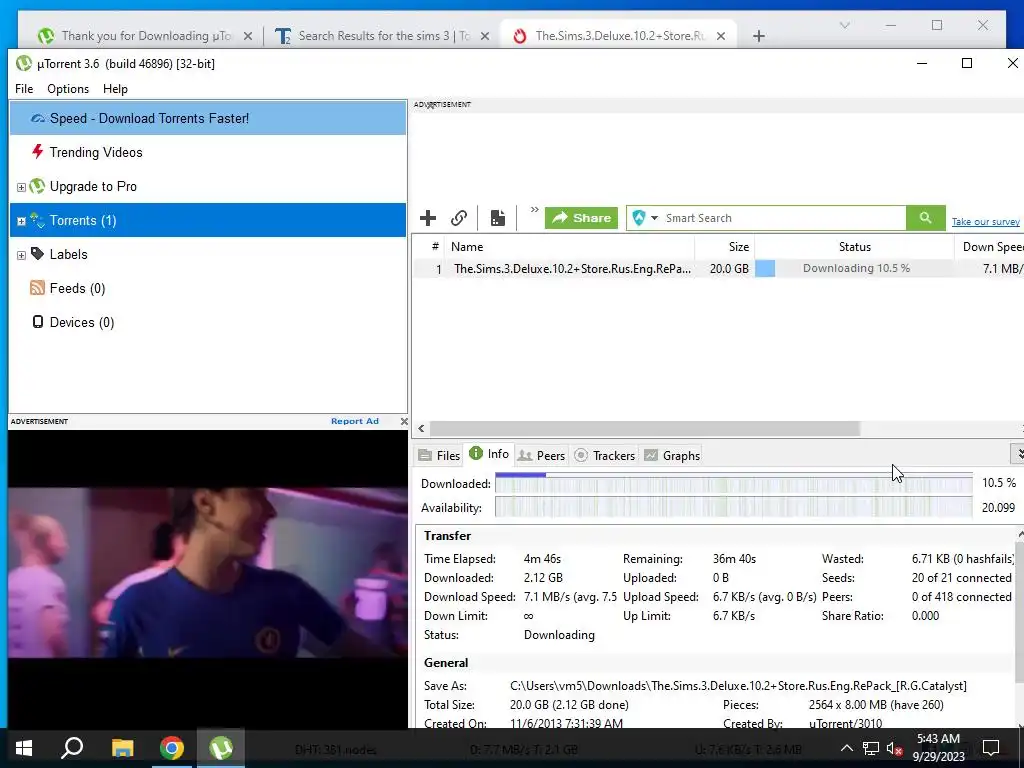Expand the toolbar overflow chevron
This screenshot has height=768, width=1024.
[x=534, y=210]
